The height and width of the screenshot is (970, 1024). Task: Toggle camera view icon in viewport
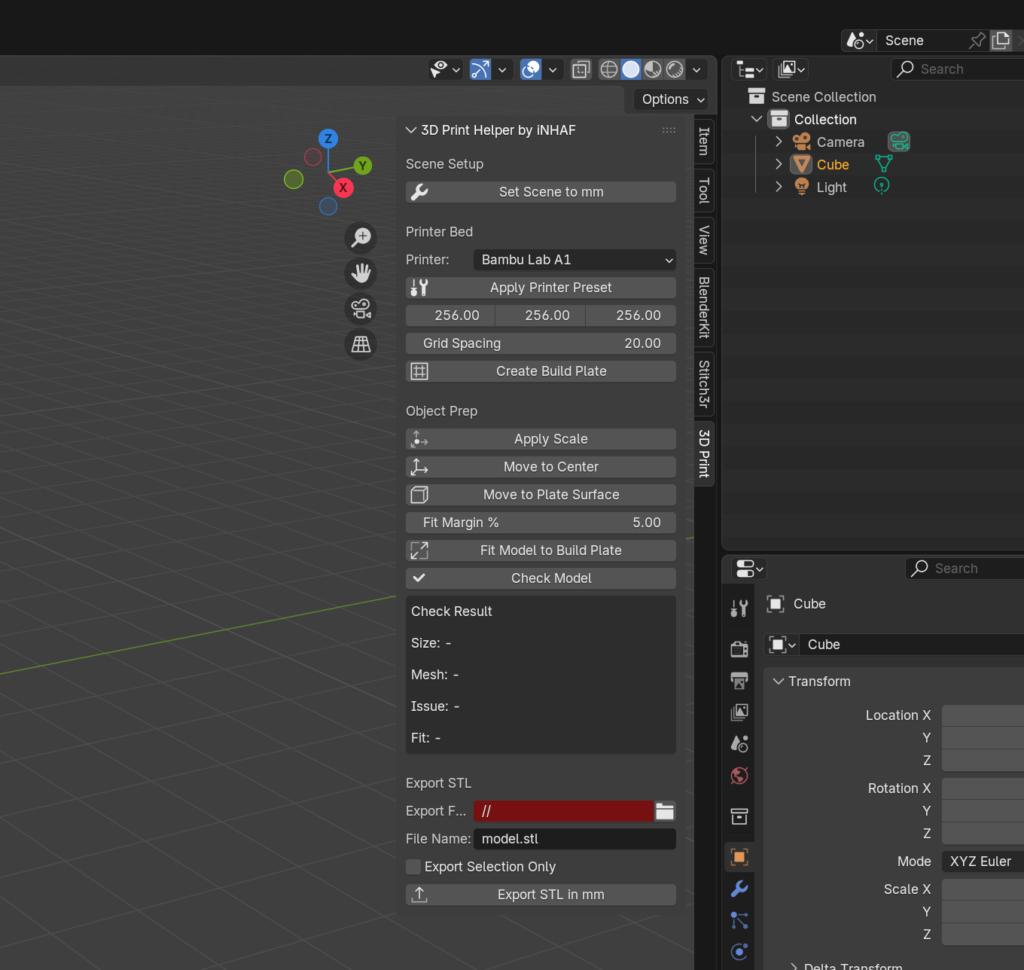(360, 308)
